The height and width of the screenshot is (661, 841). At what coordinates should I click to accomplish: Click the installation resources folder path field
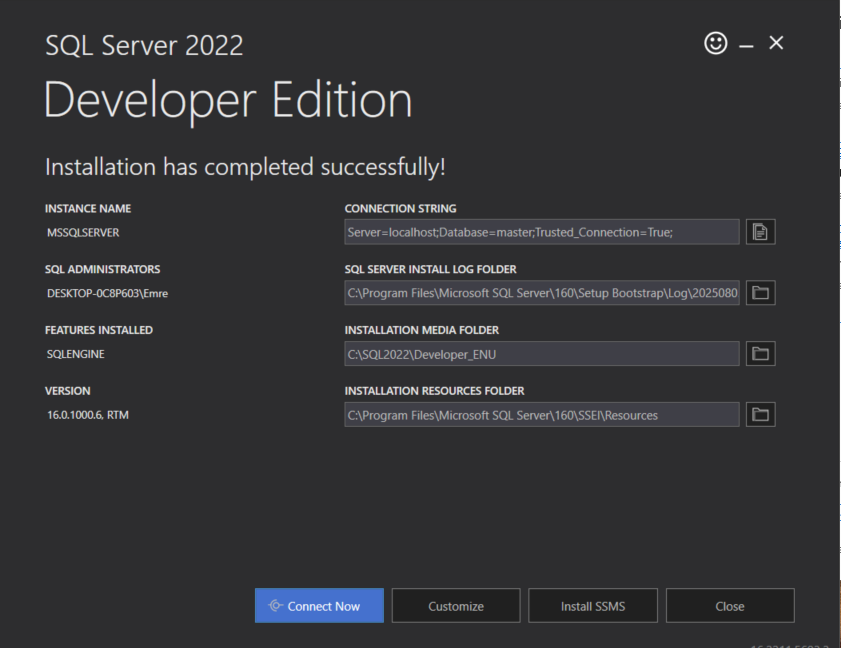[x=542, y=414]
